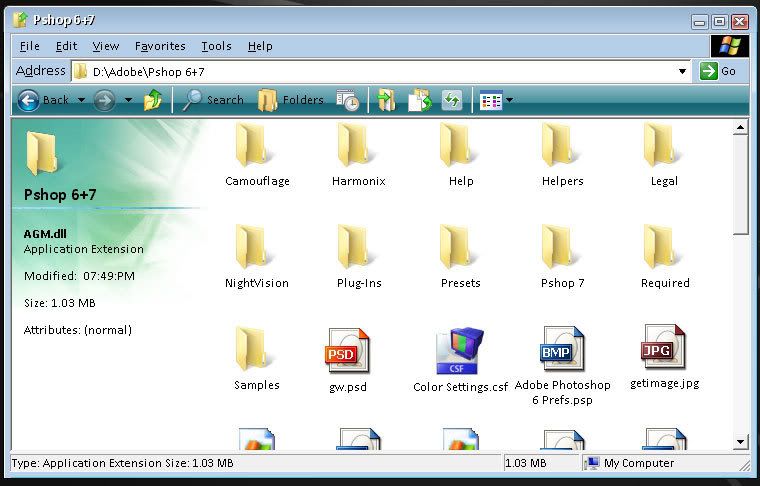The image size is (760, 486).
Task: Click the scrollbar down arrow
Action: click(x=740, y=441)
